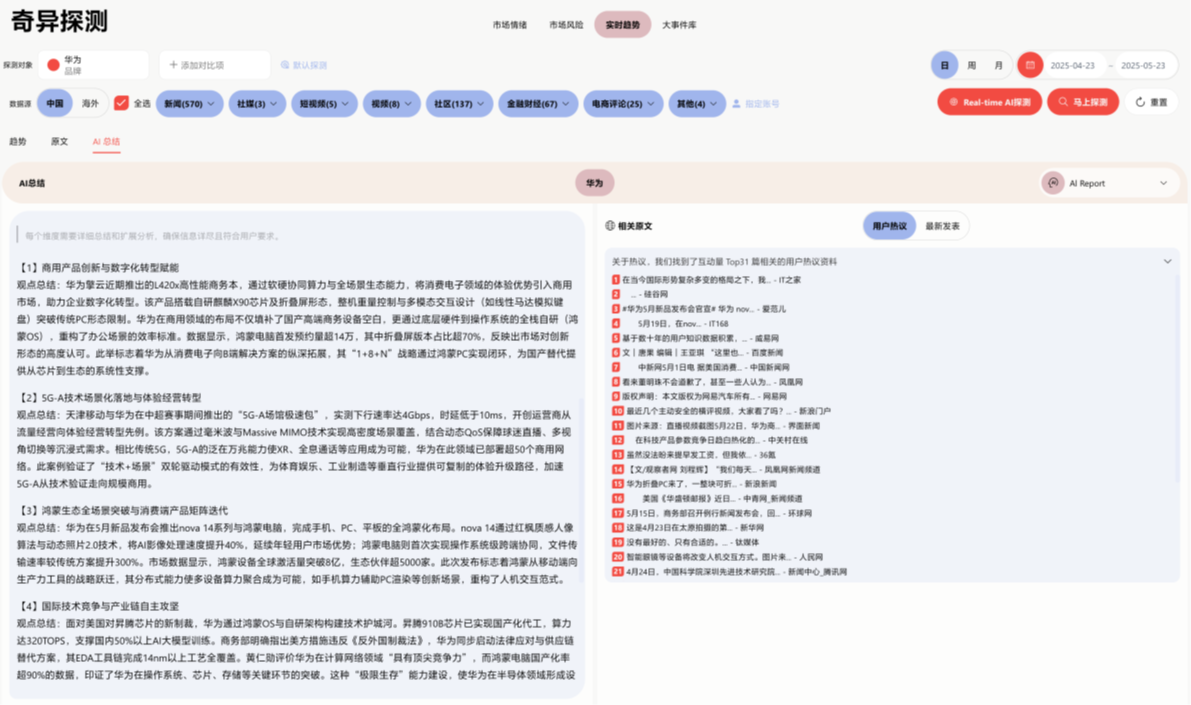Click the 马上探测 button

tap(1082, 102)
